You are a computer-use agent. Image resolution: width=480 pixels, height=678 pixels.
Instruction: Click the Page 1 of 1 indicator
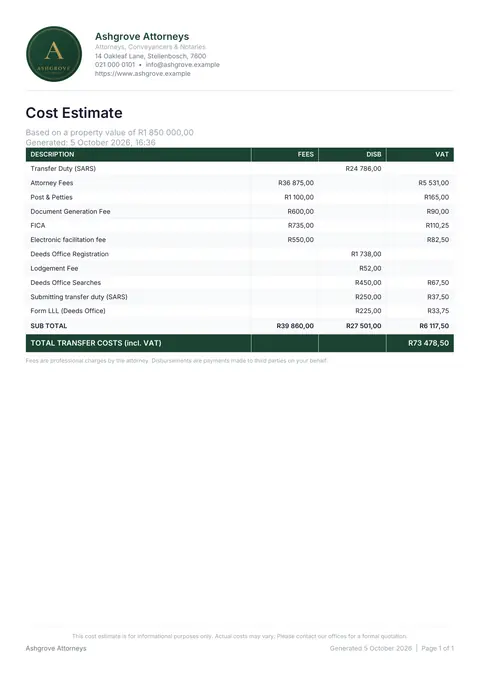[x=438, y=648]
